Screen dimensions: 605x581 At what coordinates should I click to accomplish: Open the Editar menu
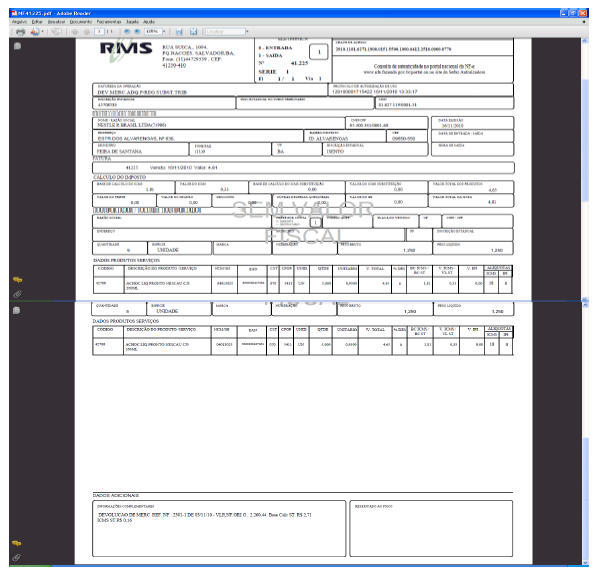point(37,22)
